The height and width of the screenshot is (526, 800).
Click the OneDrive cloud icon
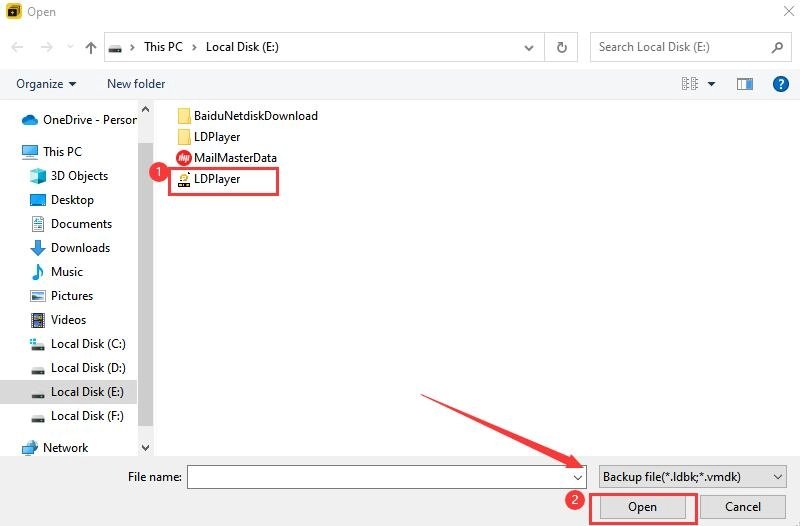(30, 120)
